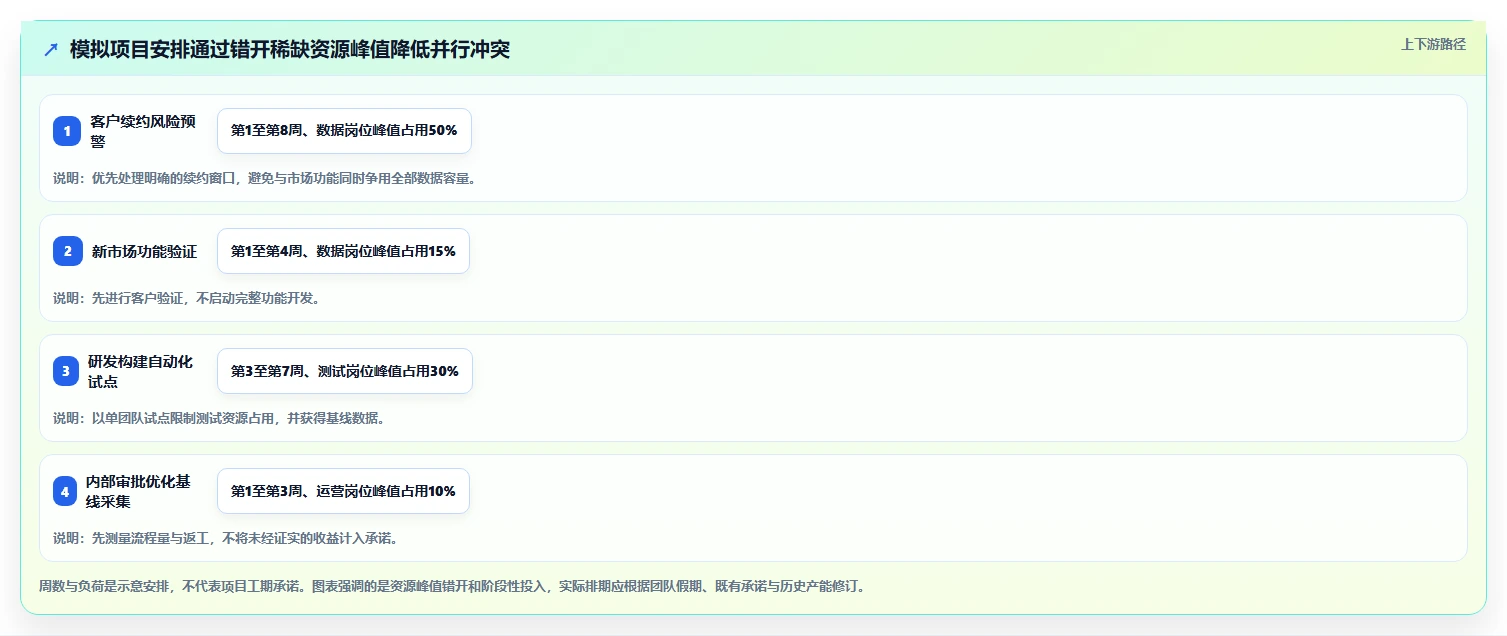Screen dimensions: 1507x636
Task: Click the 第1至第8周、数据岗位峰值占用50% chip
Action: tap(344, 131)
